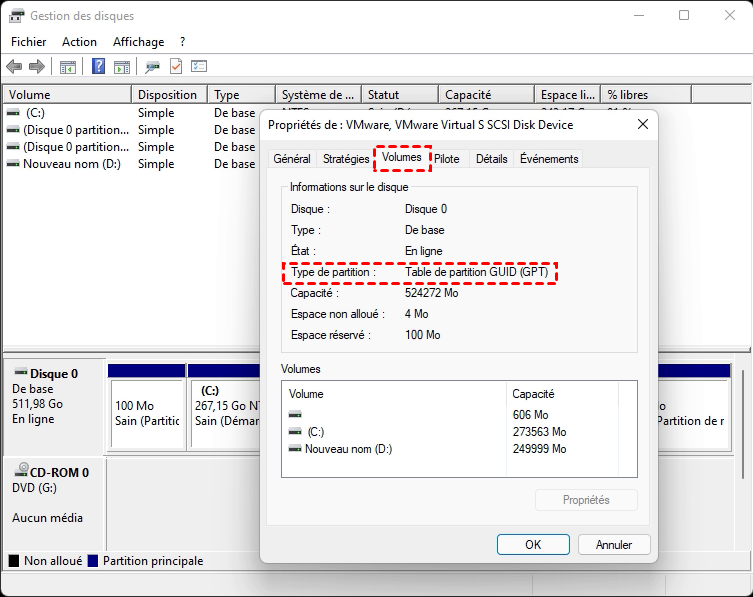Click the Espace li... column header
Screen dimensions: 753x597
pos(568,95)
